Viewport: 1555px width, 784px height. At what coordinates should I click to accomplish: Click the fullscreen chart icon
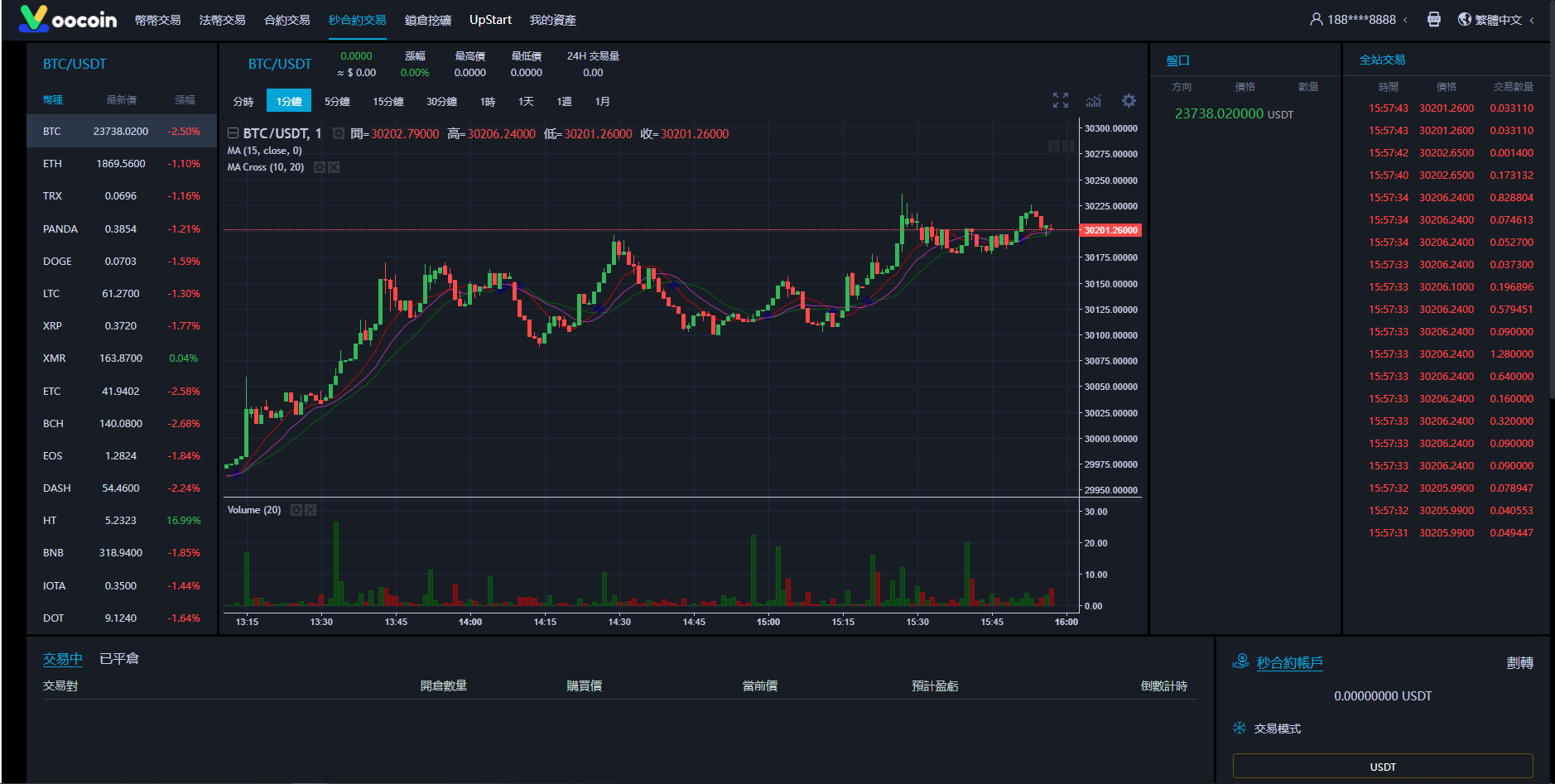(1060, 100)
